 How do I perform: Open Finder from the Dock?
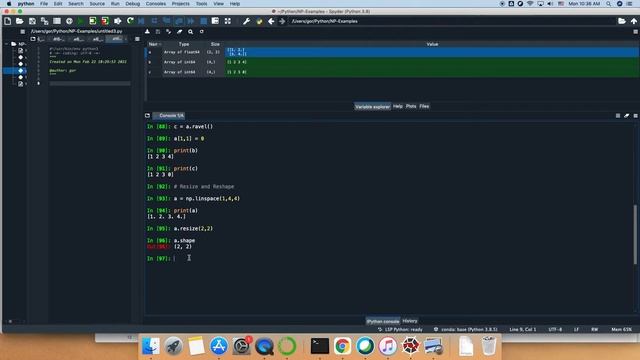[x=151, y=346]
